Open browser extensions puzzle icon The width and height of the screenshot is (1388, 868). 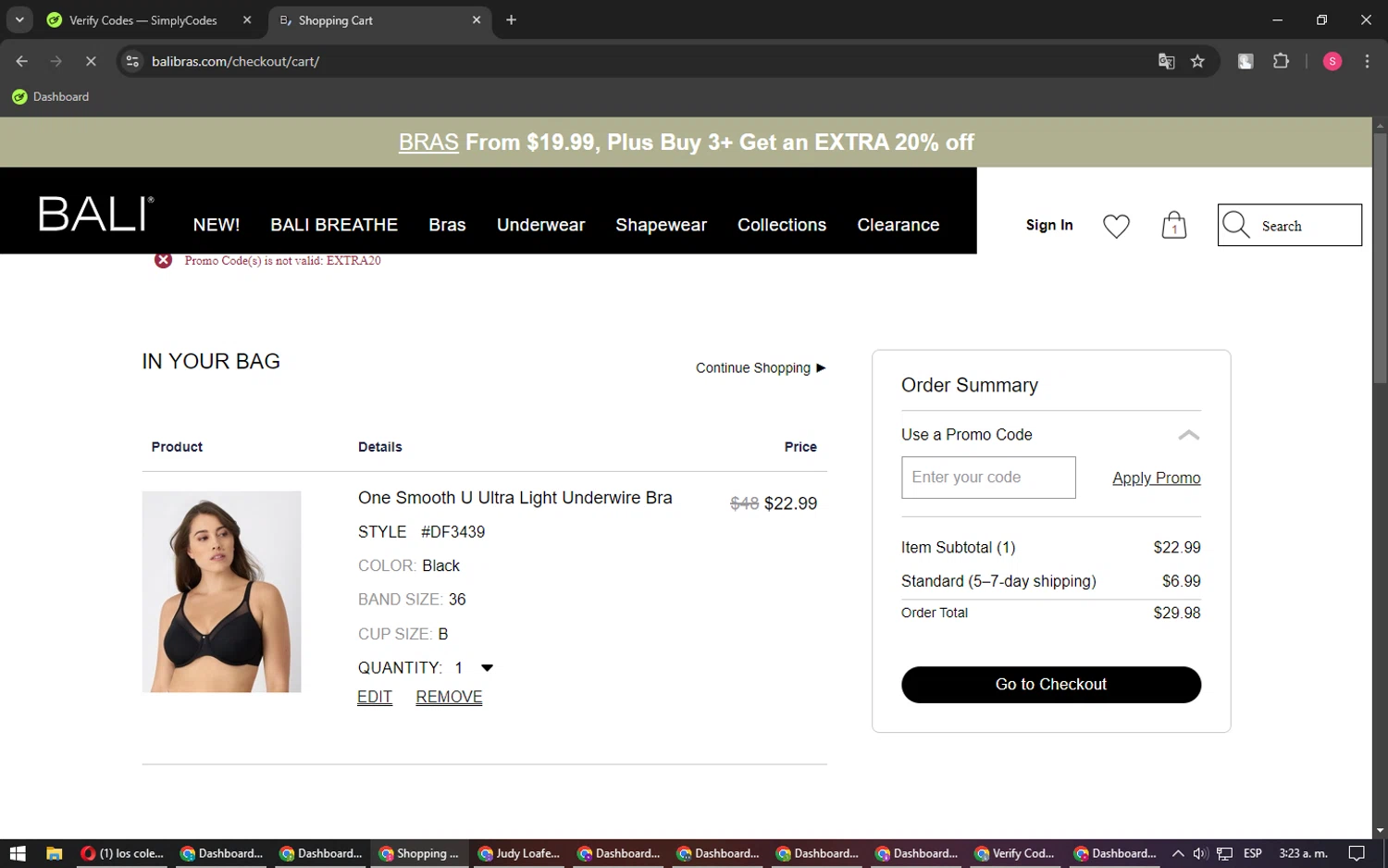[x=1281, y=61]
